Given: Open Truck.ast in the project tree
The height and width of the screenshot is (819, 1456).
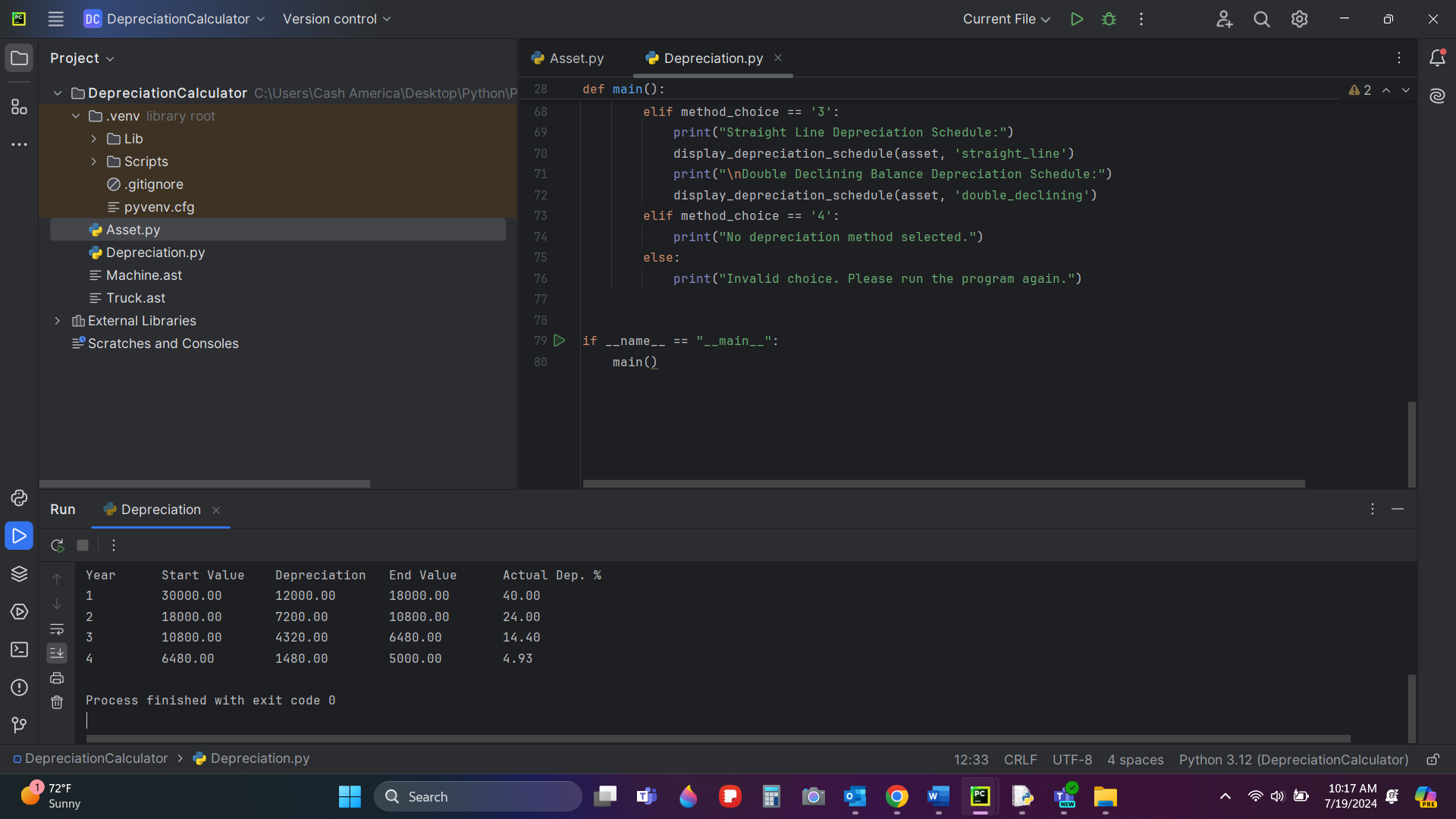Looking at the screenshot, I should point(135,298).
